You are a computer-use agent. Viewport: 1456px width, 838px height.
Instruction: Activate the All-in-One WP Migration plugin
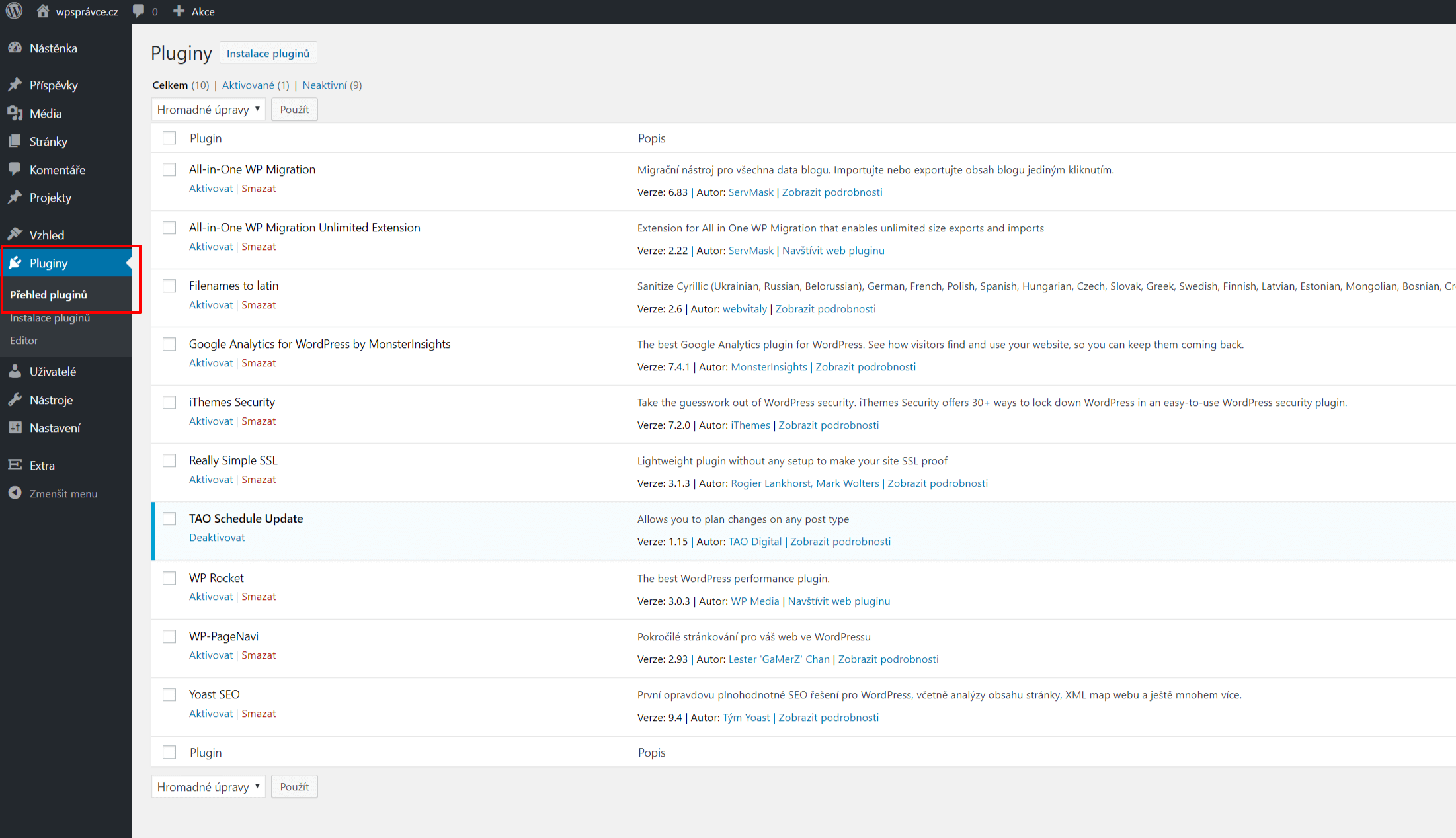pos(211,189)
